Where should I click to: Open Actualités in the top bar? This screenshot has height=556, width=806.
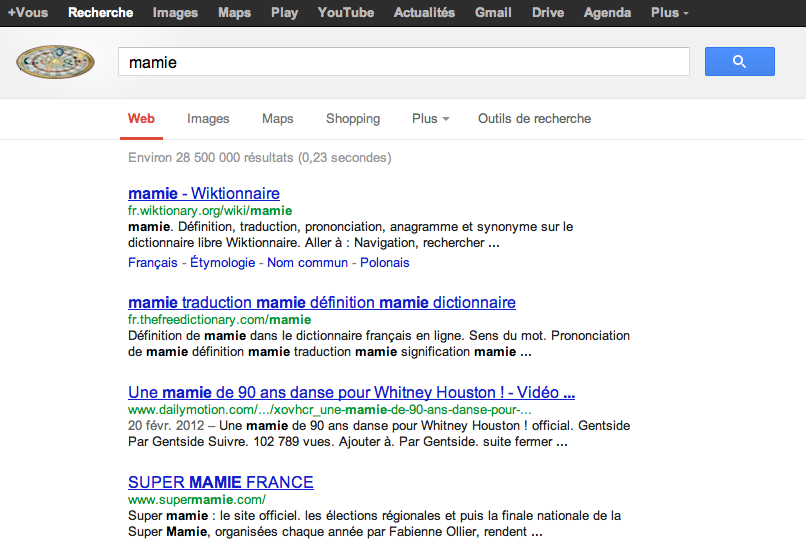point(424,13)
